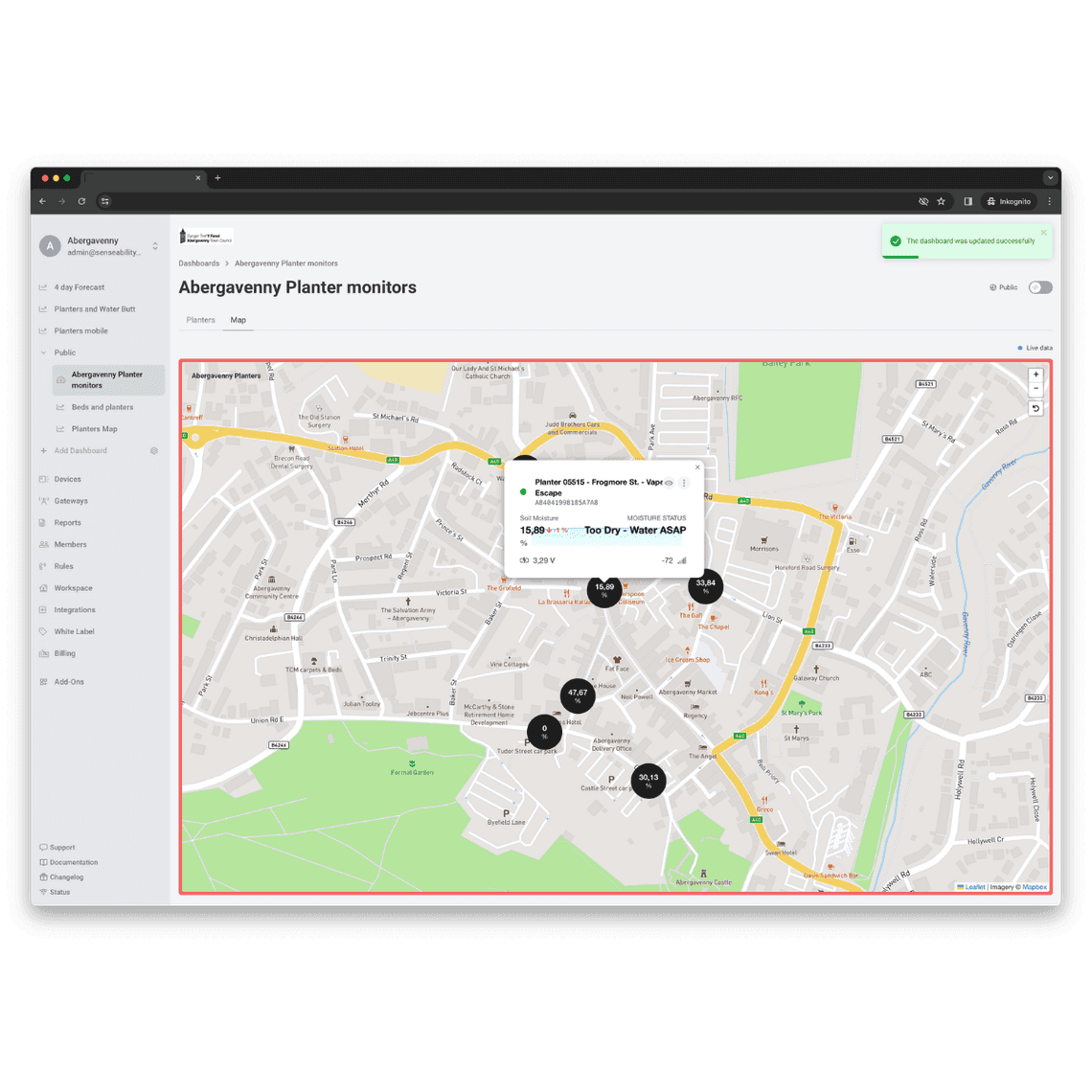Open the browser side panel
This screenshot has width=1092, height=1092.
pyautogui.click(x=968, y=201)
